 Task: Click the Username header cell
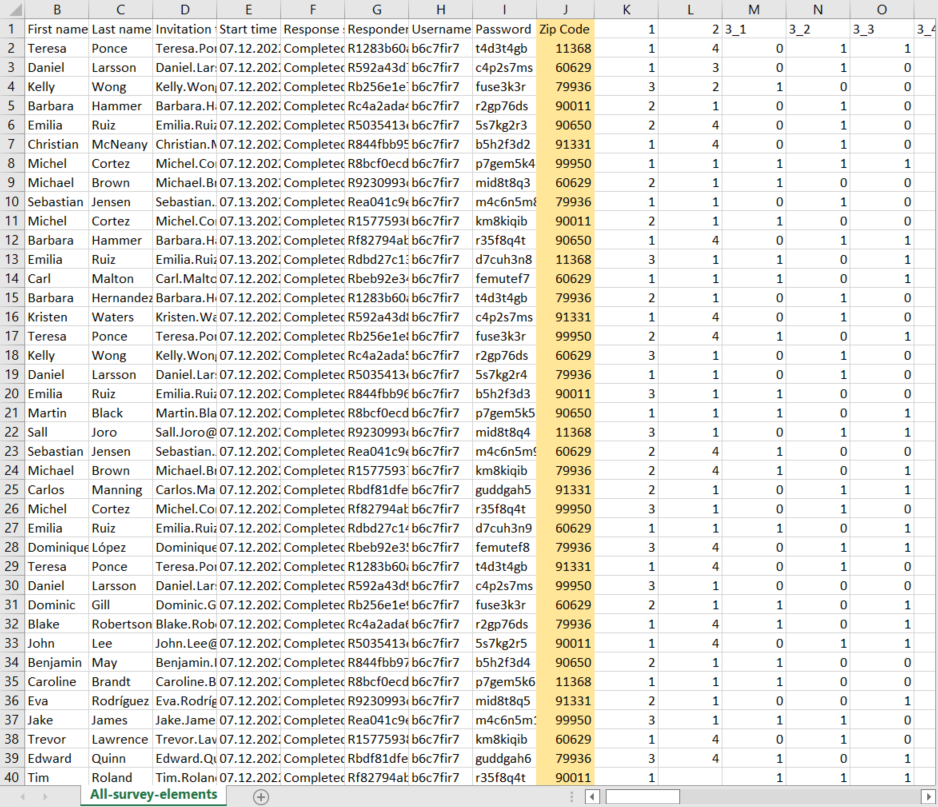440,29
